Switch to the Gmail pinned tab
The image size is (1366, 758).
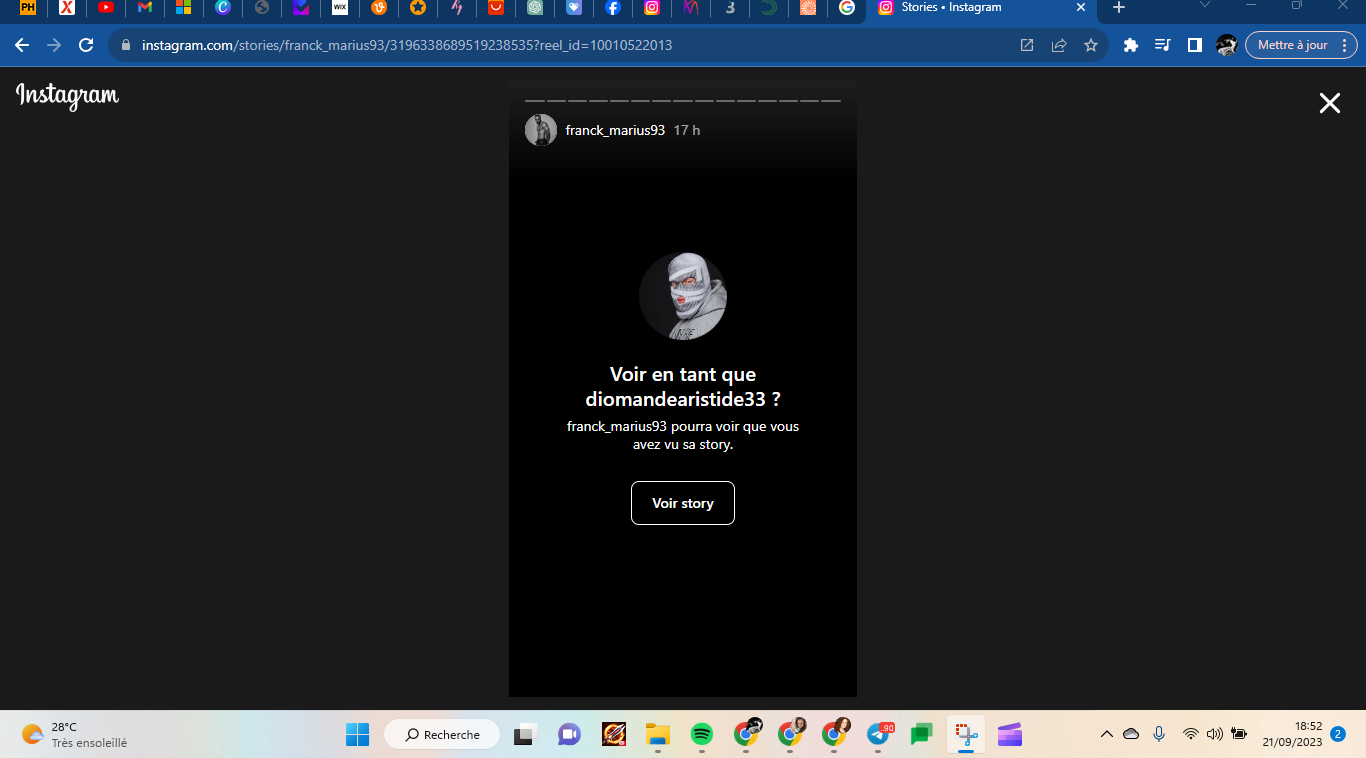pyautogui.click(x=145, y=8)
